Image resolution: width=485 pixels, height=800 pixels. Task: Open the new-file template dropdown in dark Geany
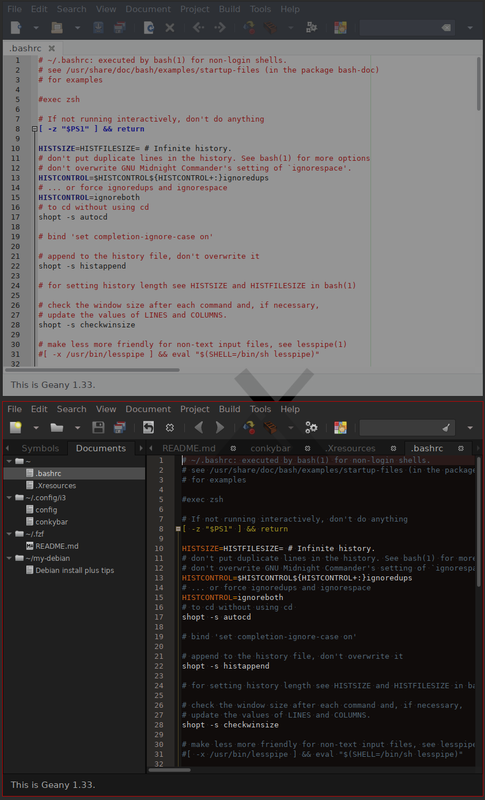36,428
